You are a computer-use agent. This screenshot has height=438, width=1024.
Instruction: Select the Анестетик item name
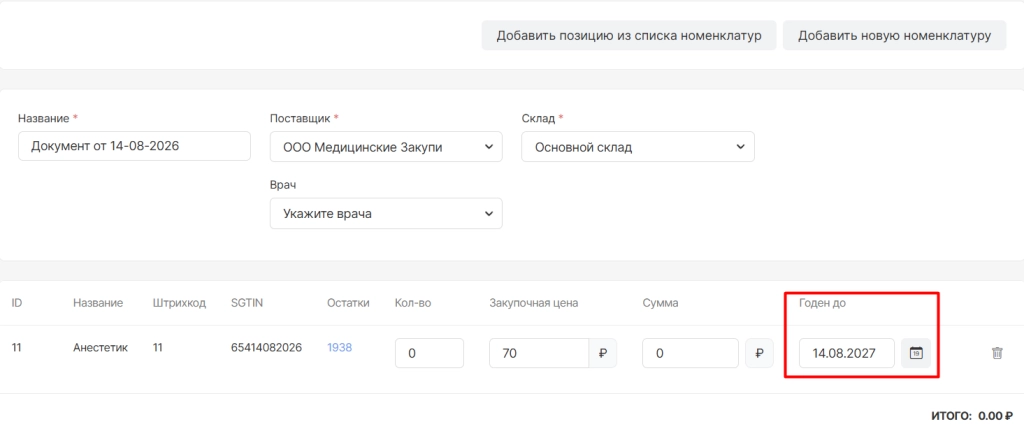(101, 347)
